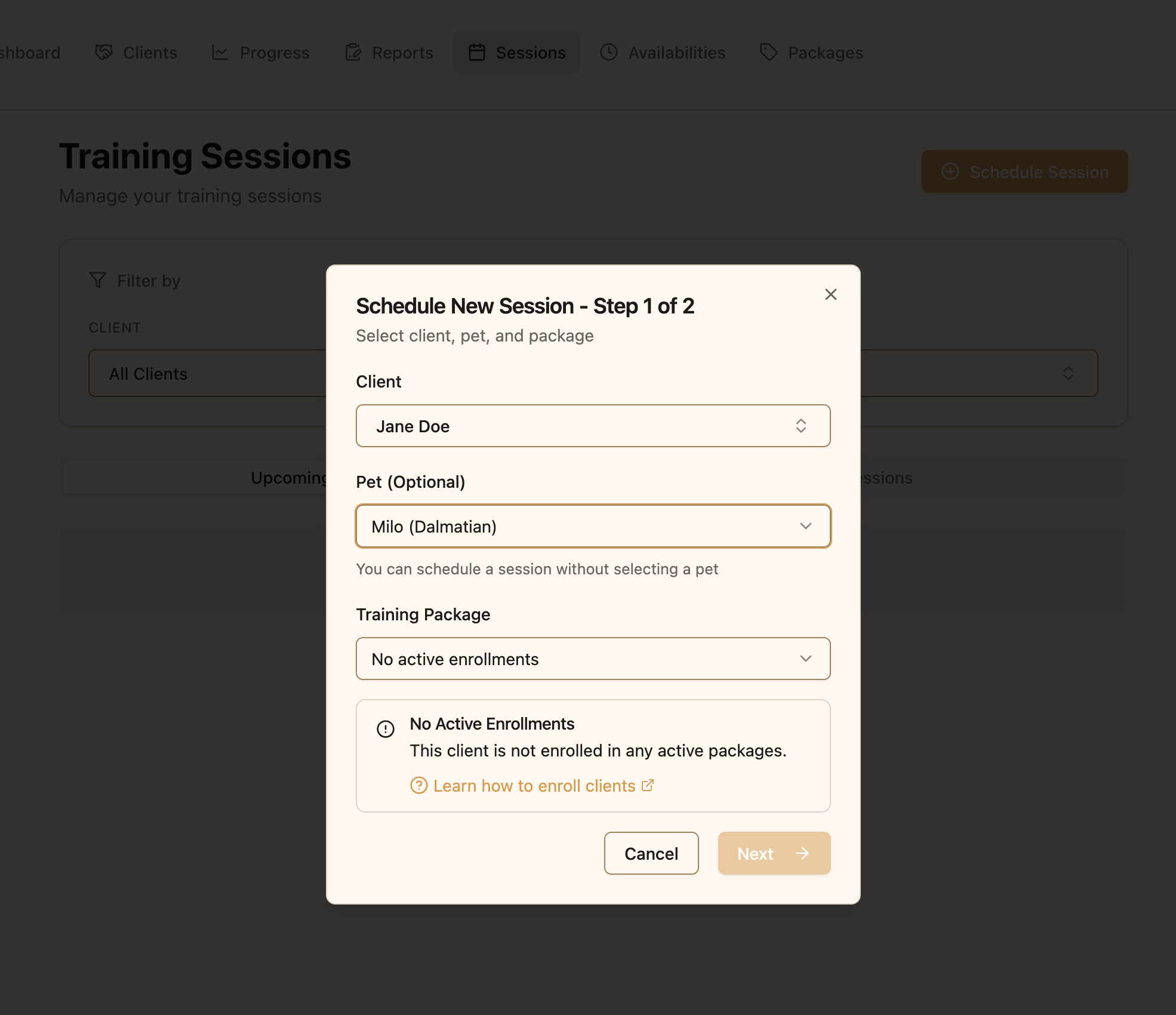Open Learn how to enroll clients
Screen dimensions: 1176x1015
click(x=534, y=786)
